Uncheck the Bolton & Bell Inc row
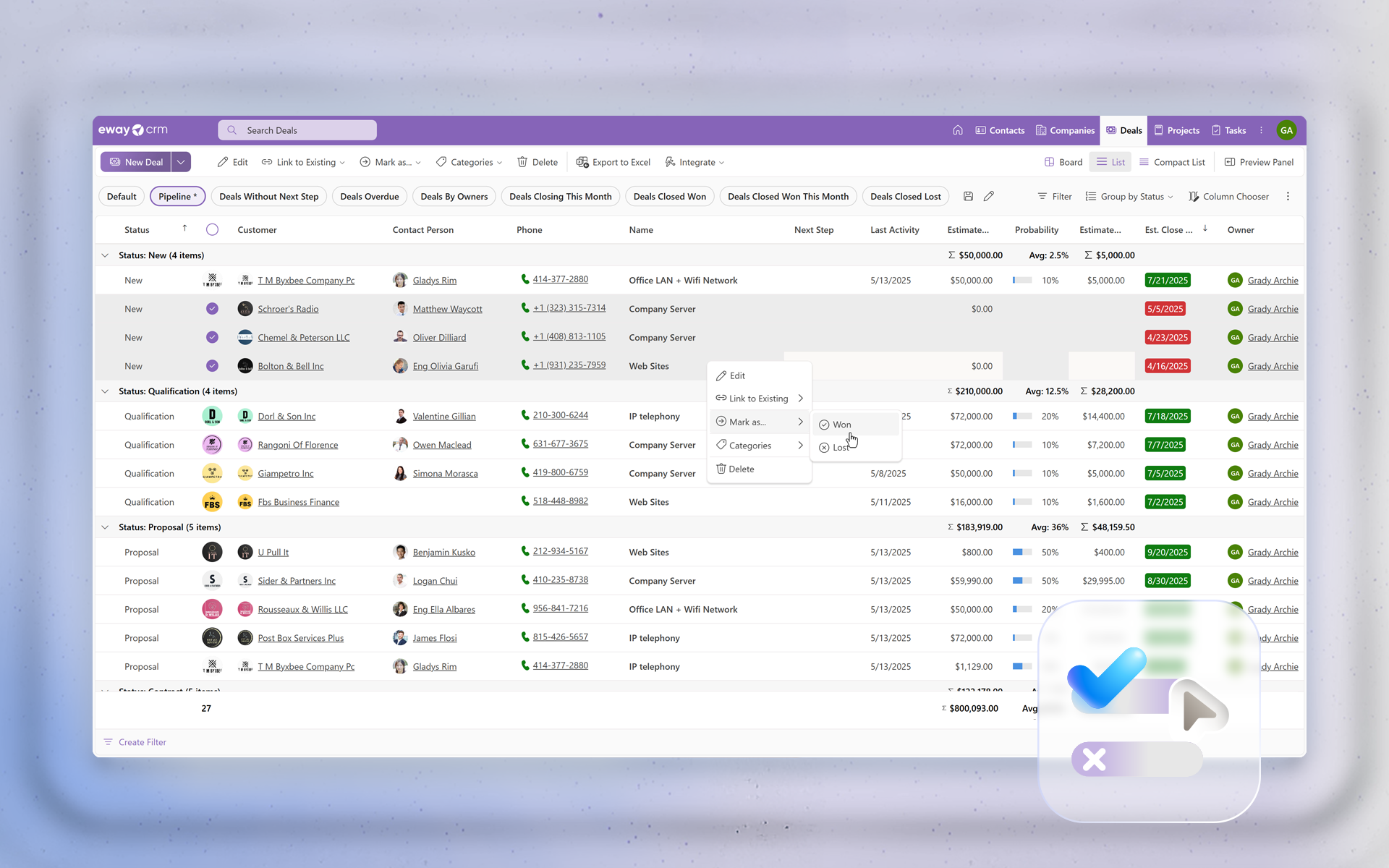The height and width of the screenshot is (868, 1389). (x=212, y=365)
